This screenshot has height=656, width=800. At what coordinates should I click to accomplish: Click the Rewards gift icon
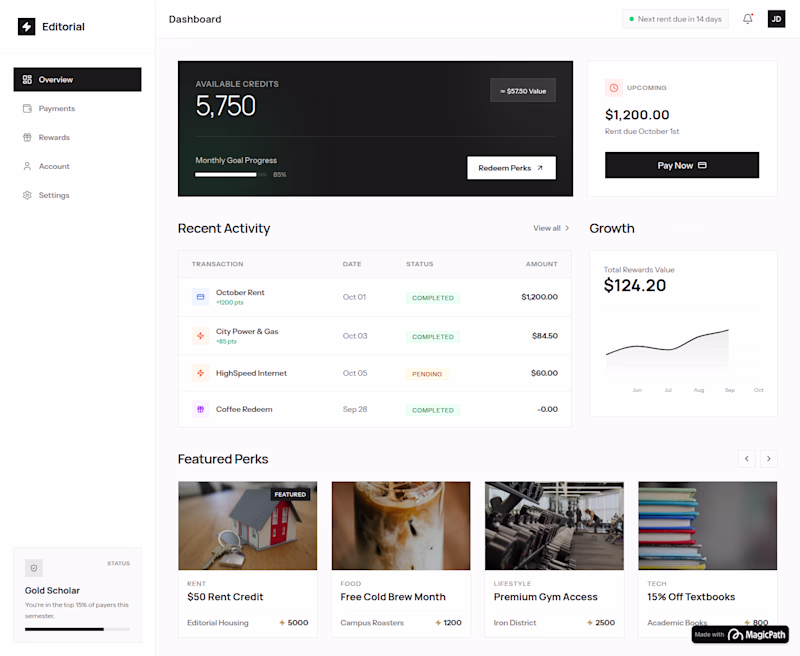click(x=27, y=137)
